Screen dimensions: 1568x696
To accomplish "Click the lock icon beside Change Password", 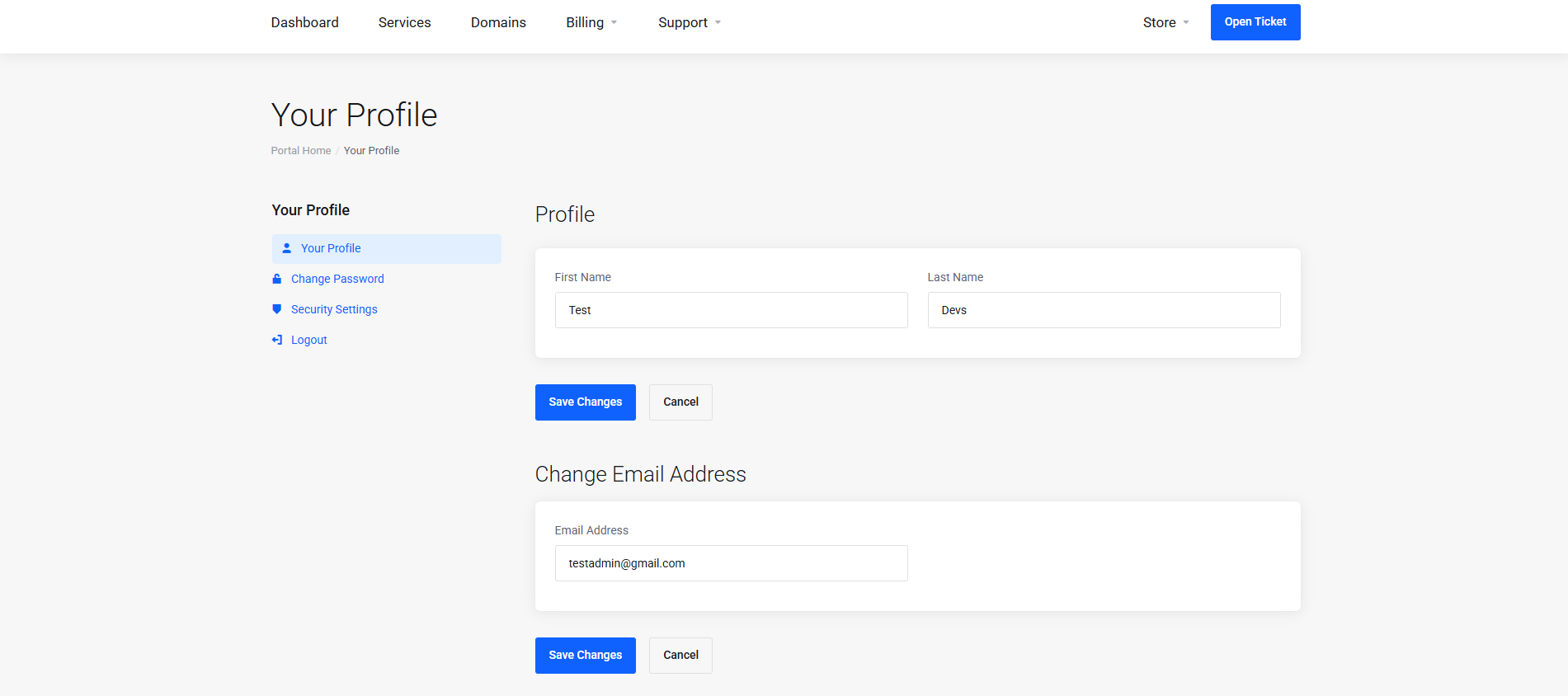I will click(277, 279).
